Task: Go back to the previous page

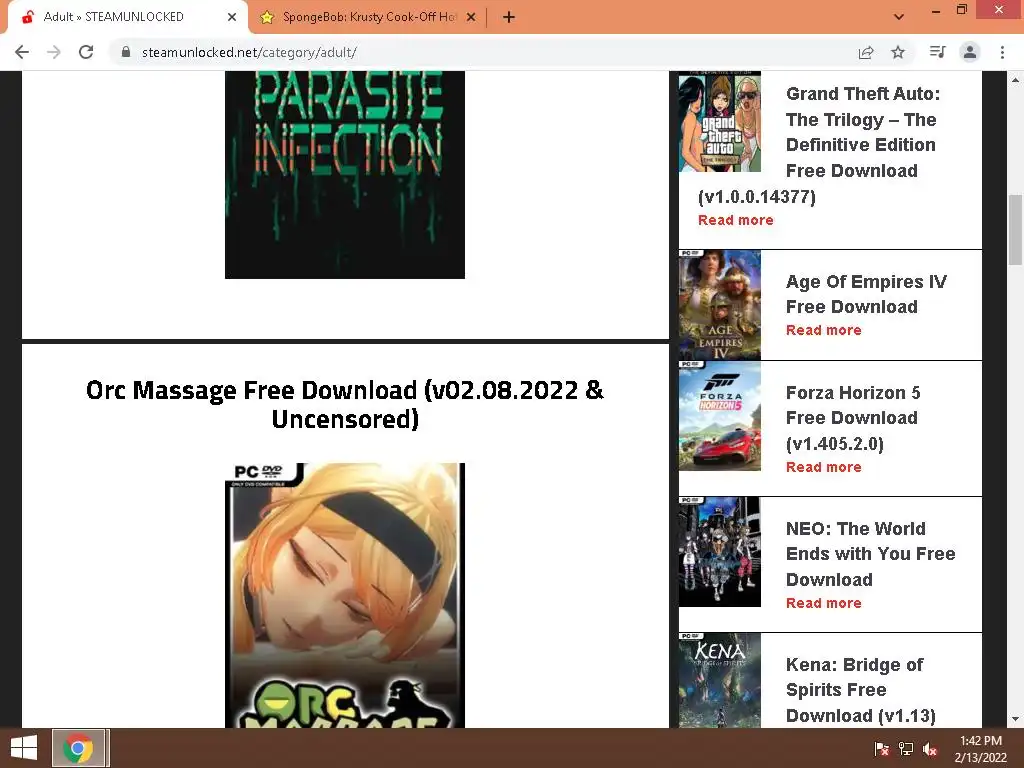Action: (22, 52)
